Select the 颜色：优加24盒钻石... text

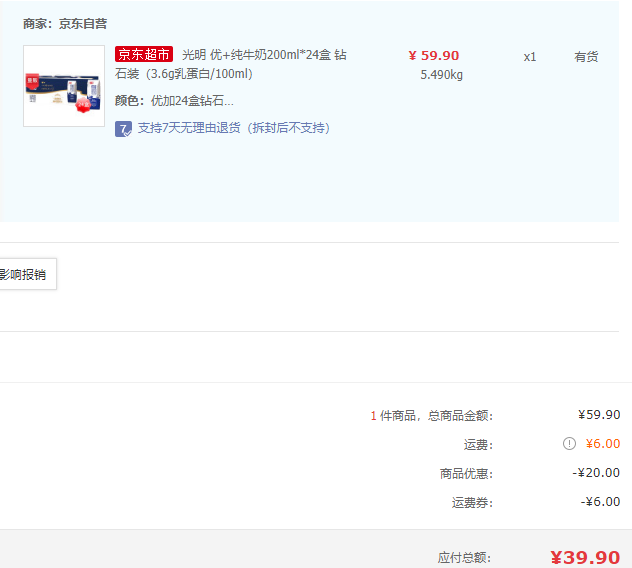coord(174,100)
